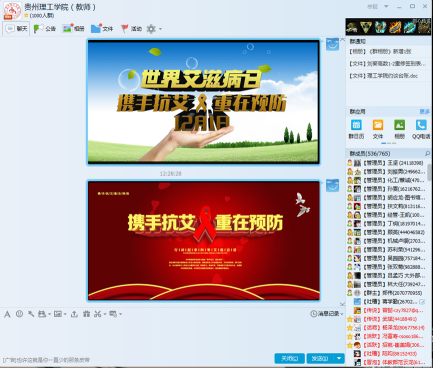Click the gift box icon
Screen dimensions: 433x368
click(86, 314)
